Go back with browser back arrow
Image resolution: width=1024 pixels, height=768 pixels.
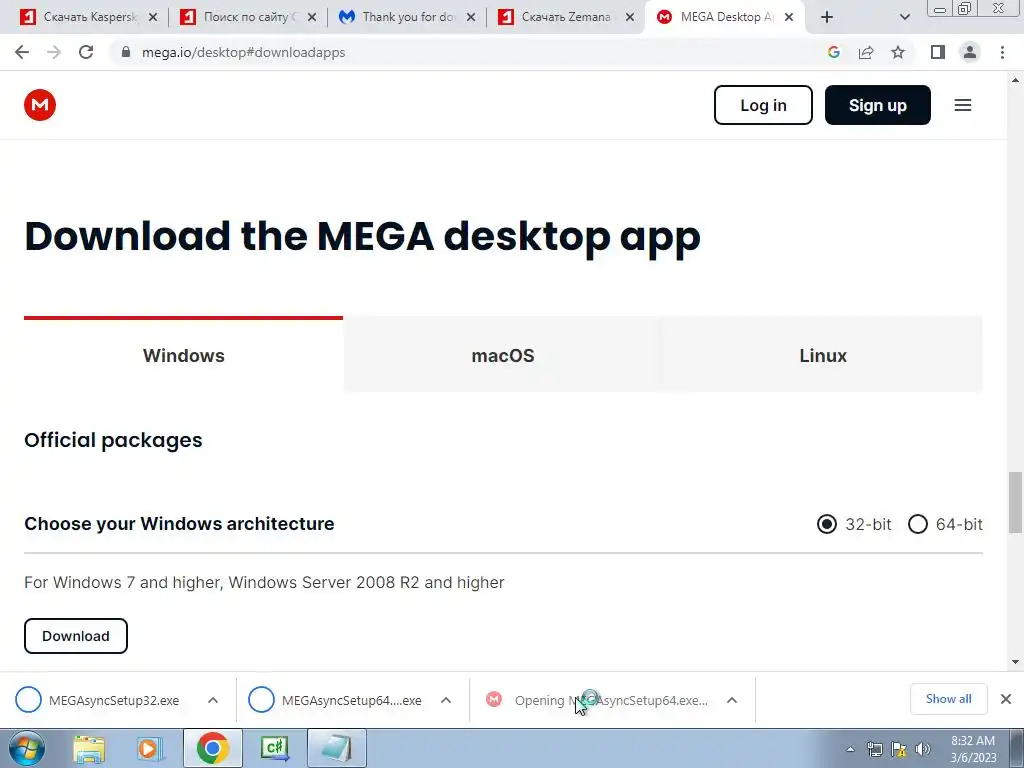(x=22, y=52)
